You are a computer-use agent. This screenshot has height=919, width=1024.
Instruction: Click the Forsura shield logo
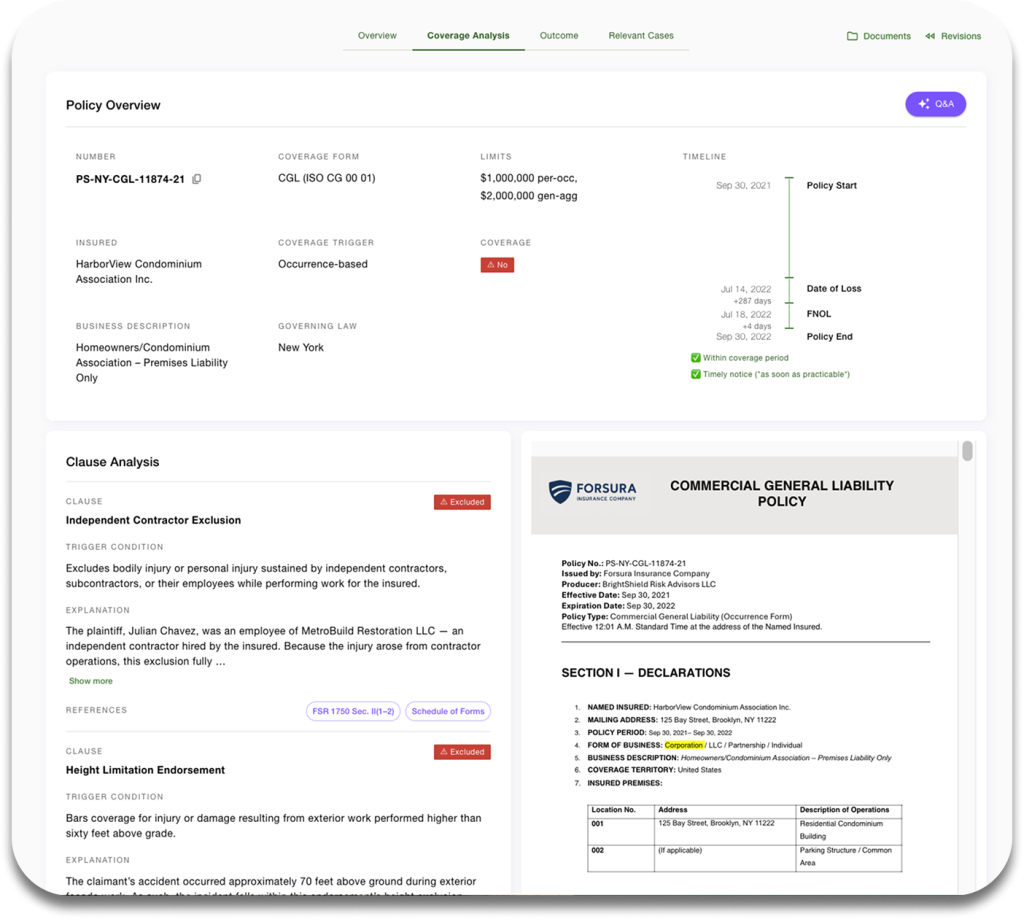pos(560,491)
